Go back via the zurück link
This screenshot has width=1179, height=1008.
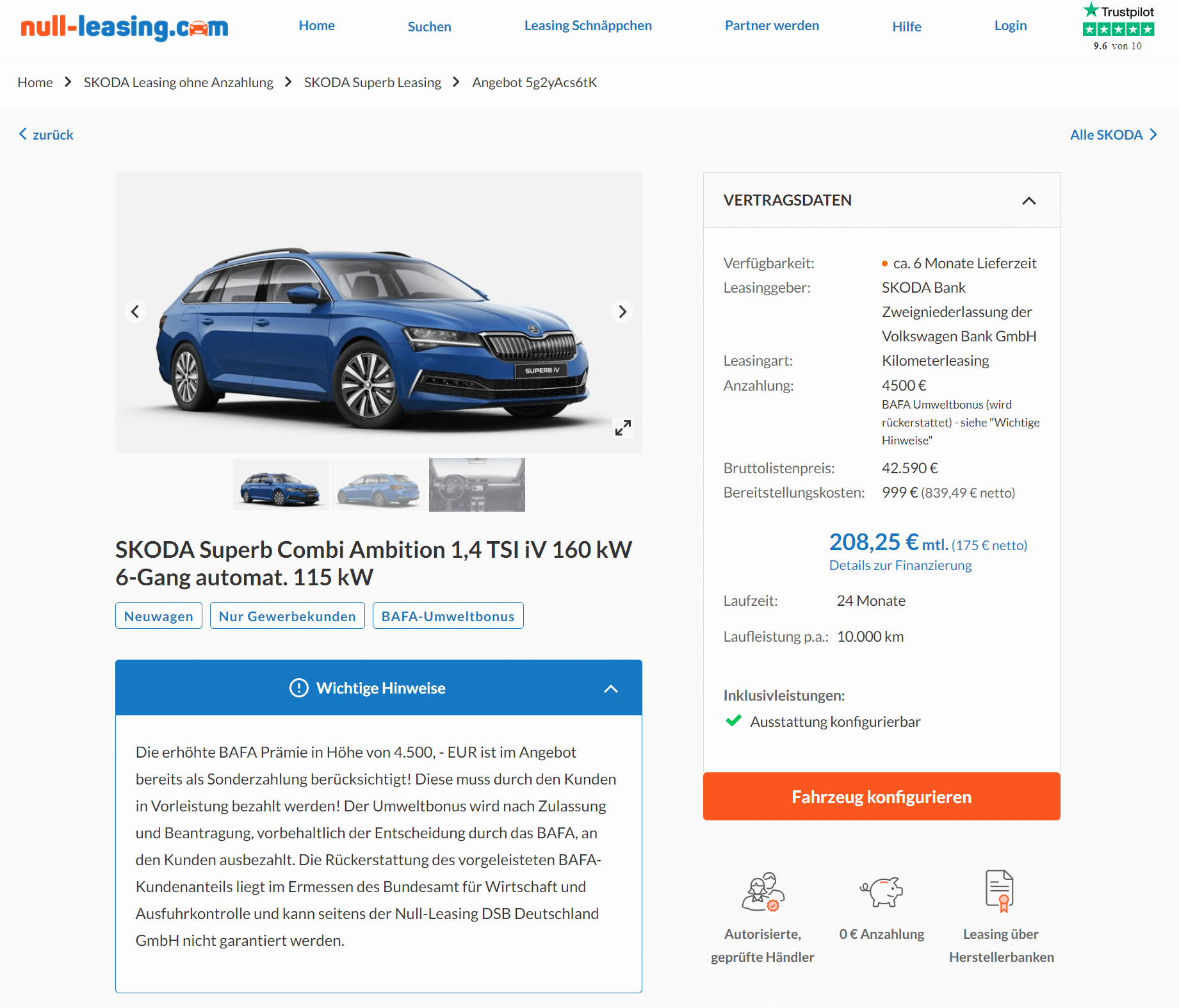tap(46, 134)
